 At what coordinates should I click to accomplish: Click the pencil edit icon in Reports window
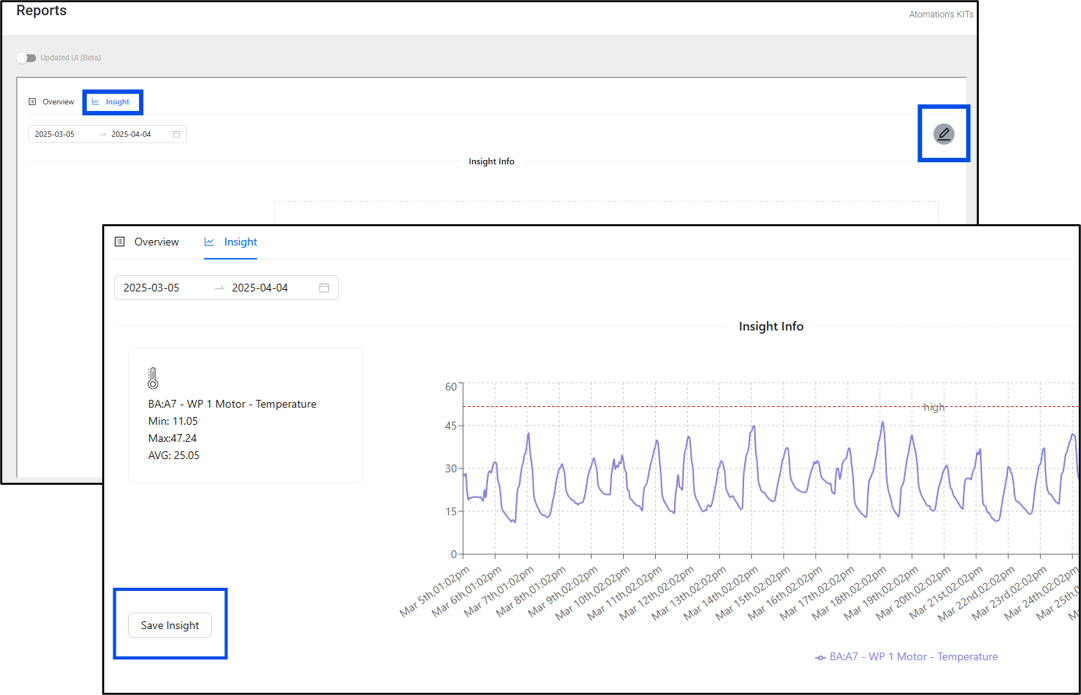pos(944,134)
